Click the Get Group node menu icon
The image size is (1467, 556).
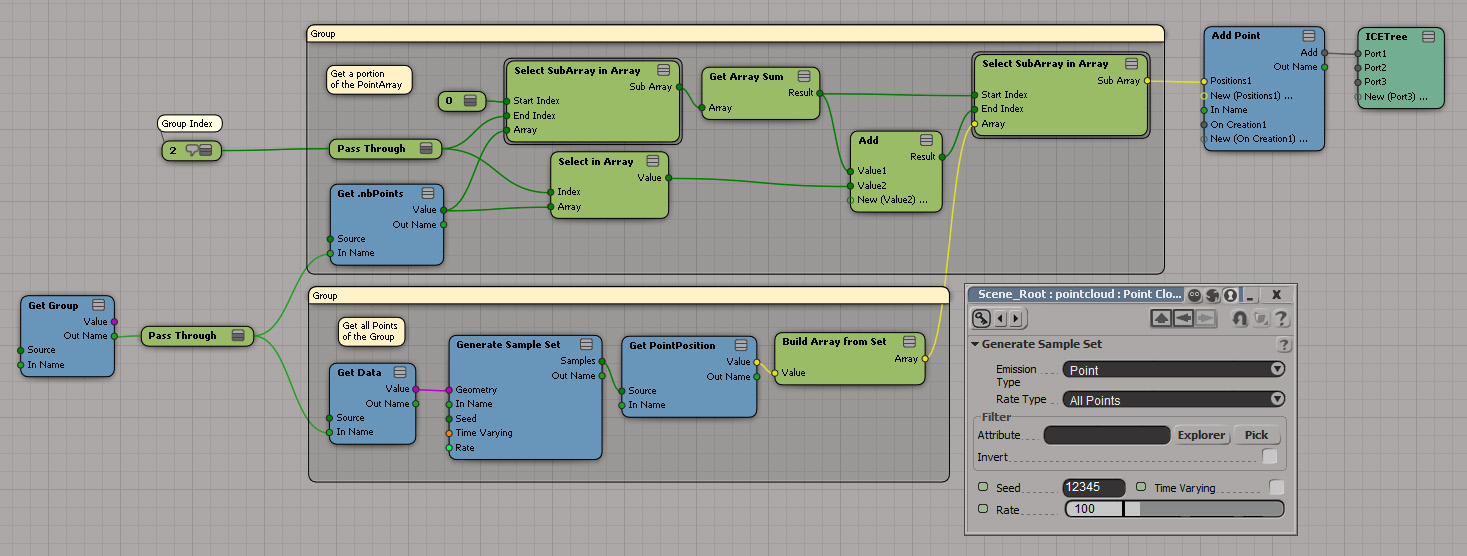(98, 306)
